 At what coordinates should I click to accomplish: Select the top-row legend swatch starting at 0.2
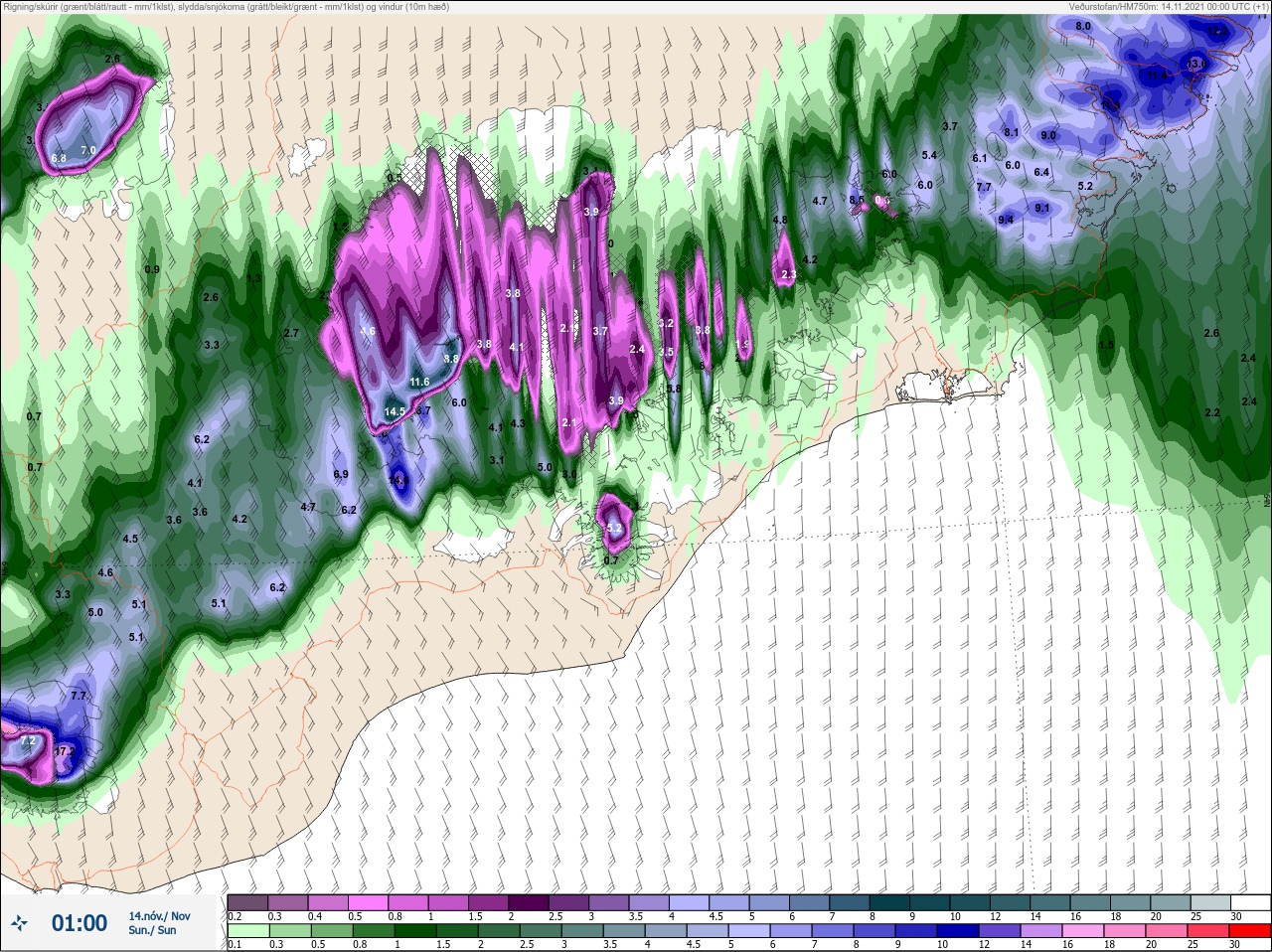tap(247, 902)
